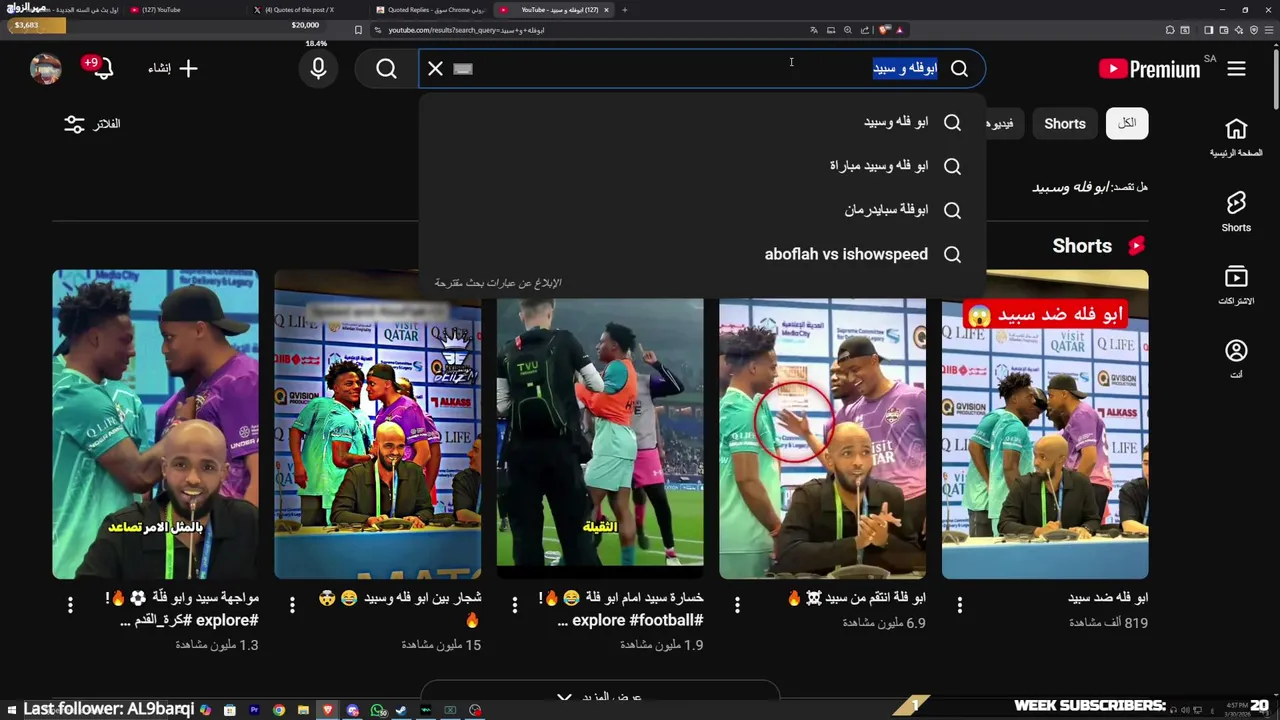Open the browser wallet icon

click(1224, 30)
